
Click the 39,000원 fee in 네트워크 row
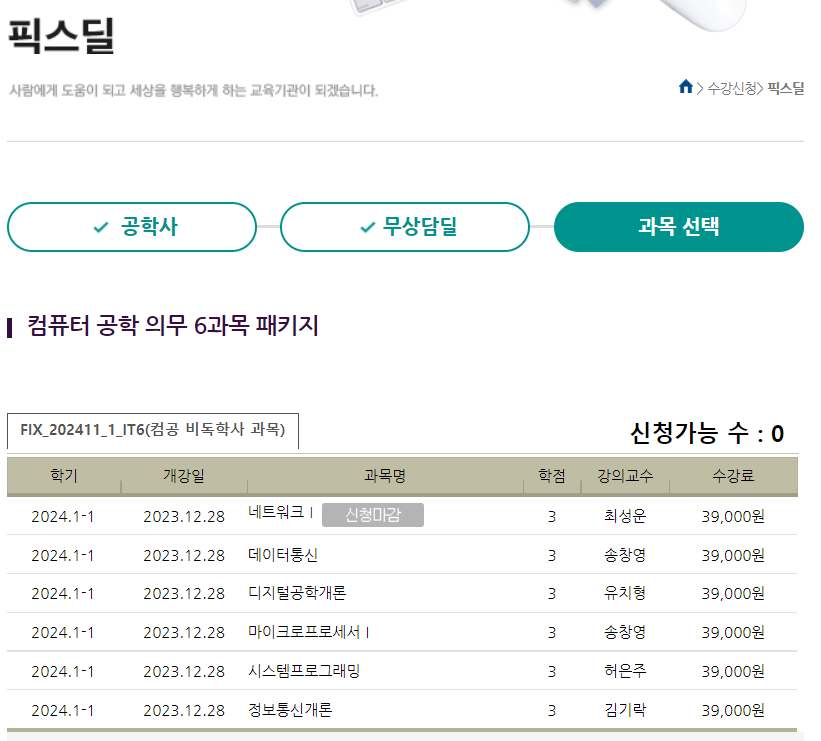pos(733,517)
